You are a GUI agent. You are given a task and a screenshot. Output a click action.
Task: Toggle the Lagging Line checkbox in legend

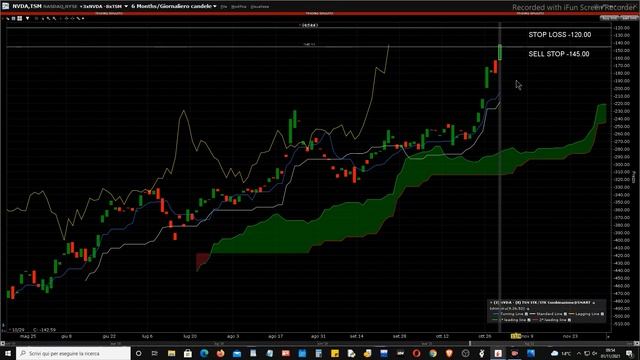click(x=602, y=314)
